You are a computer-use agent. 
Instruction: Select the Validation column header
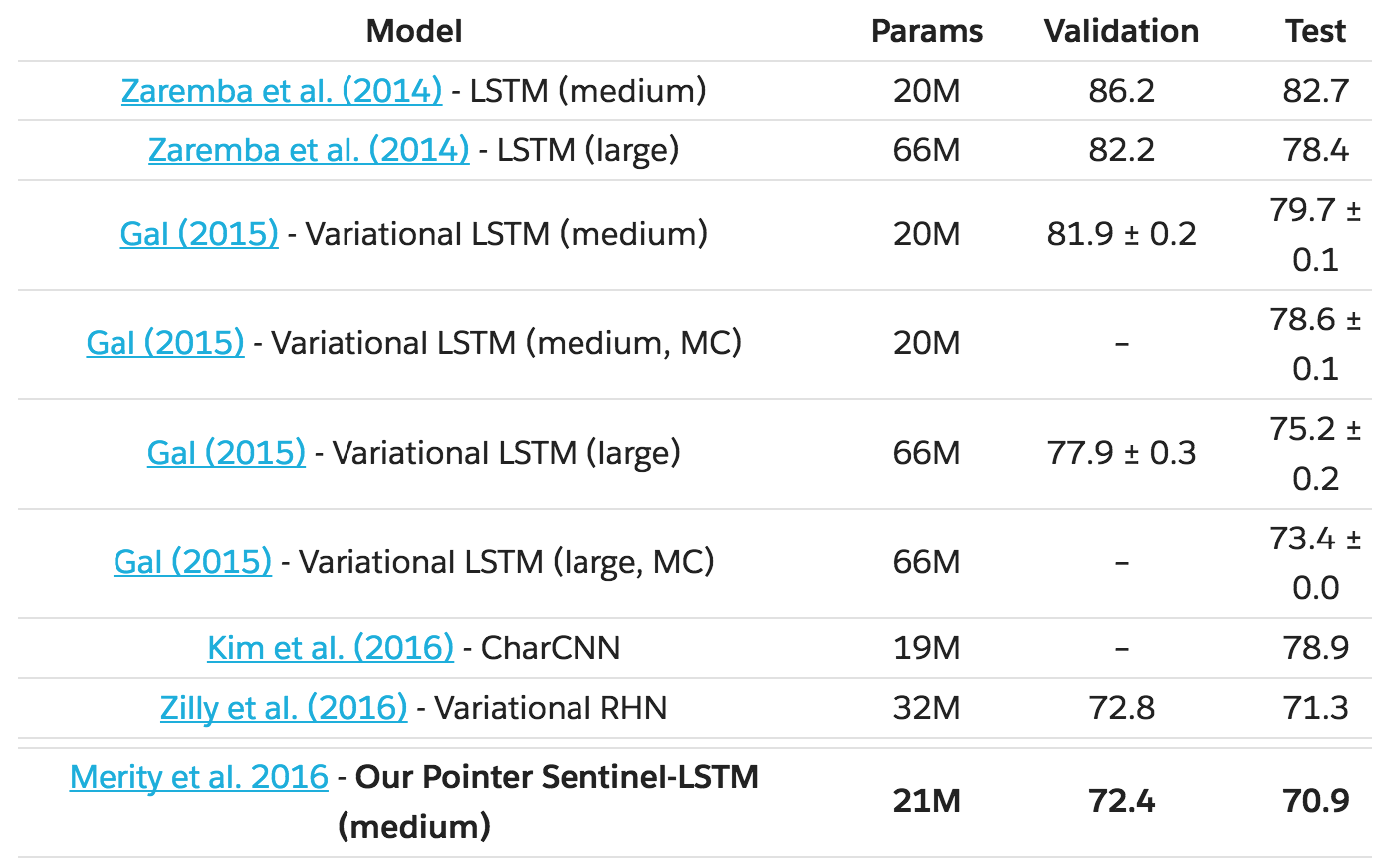[x=1121, y=31]
